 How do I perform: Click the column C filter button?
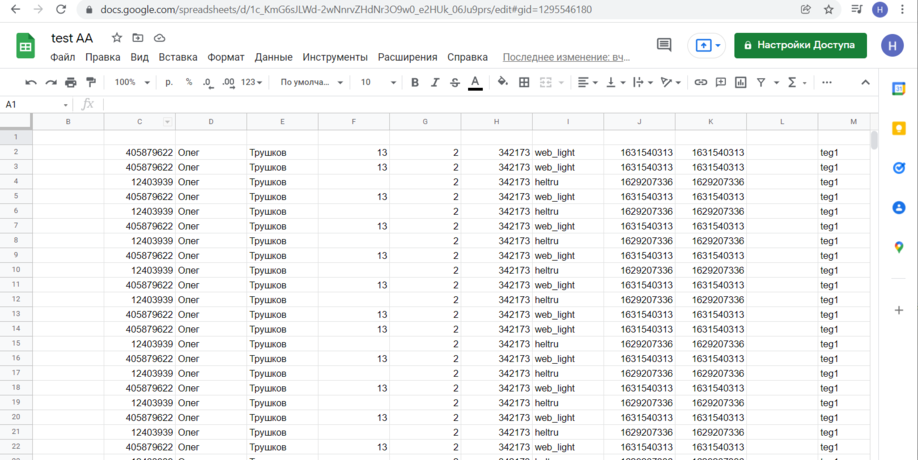coord(167,122)
